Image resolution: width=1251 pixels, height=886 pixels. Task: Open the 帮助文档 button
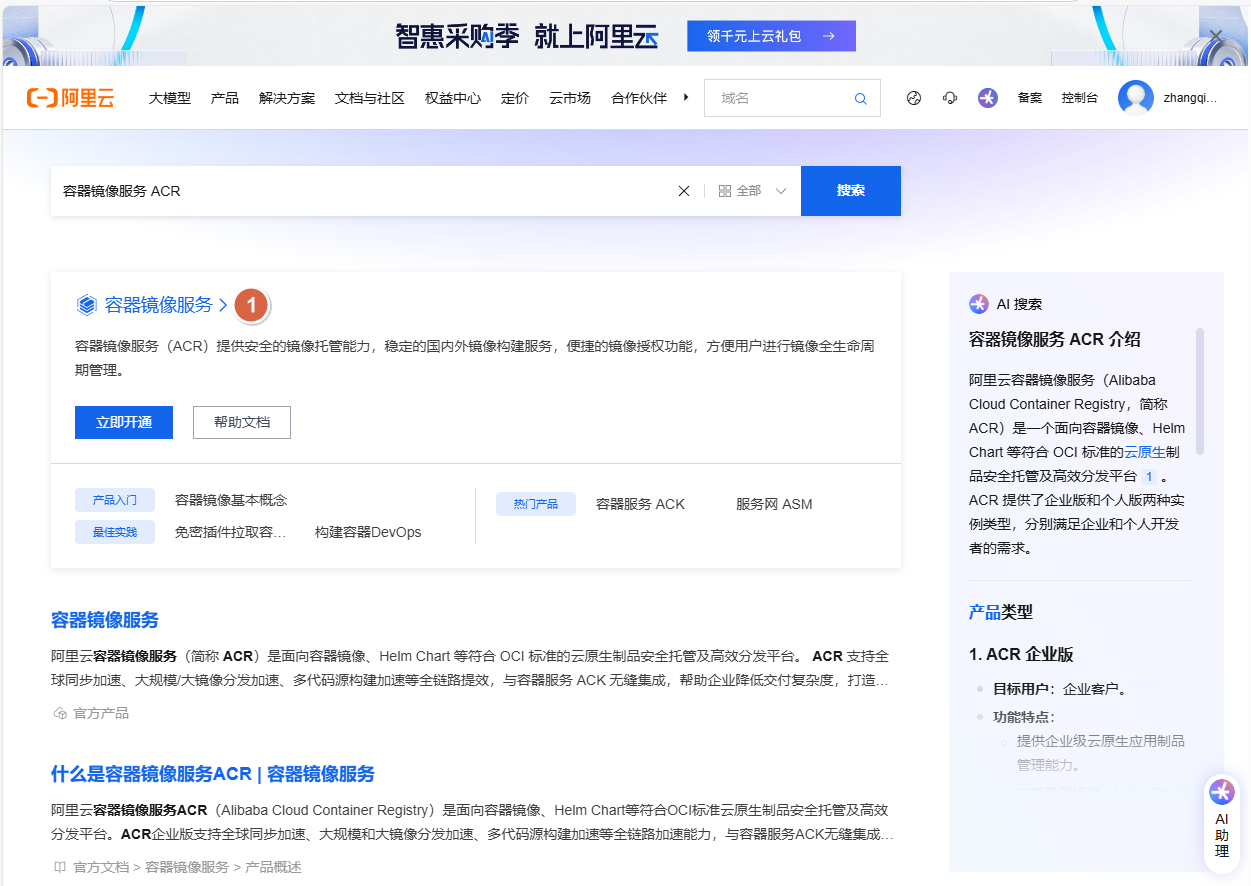click(x=242, y=422)
